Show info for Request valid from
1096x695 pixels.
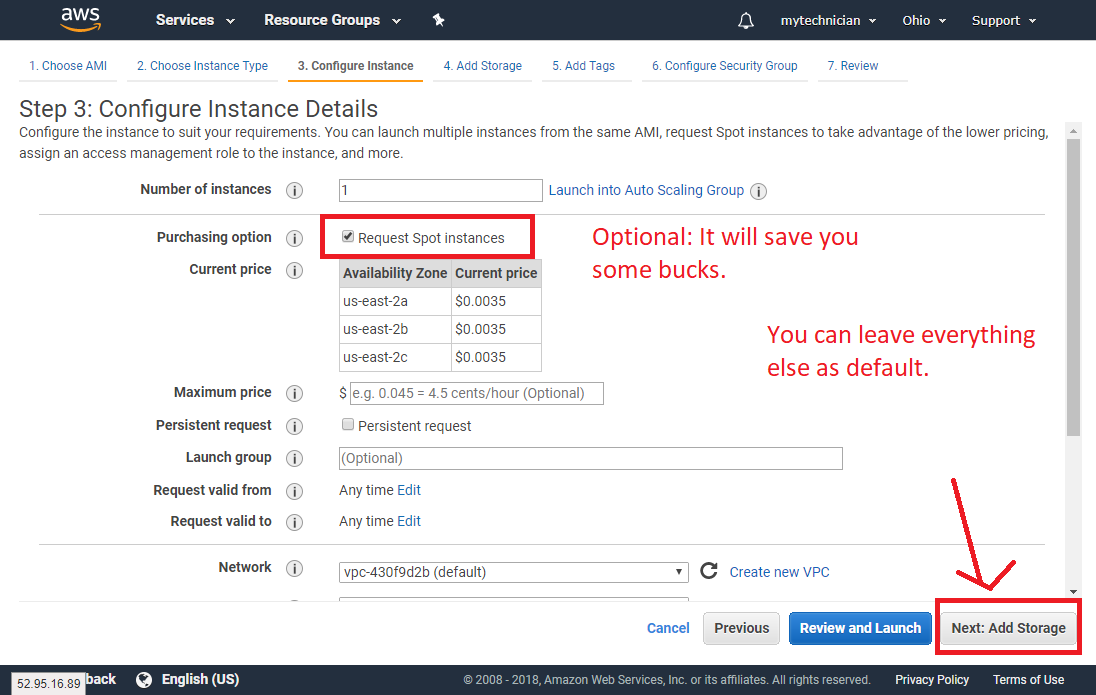pyautogui.click(x=294, y=492)
